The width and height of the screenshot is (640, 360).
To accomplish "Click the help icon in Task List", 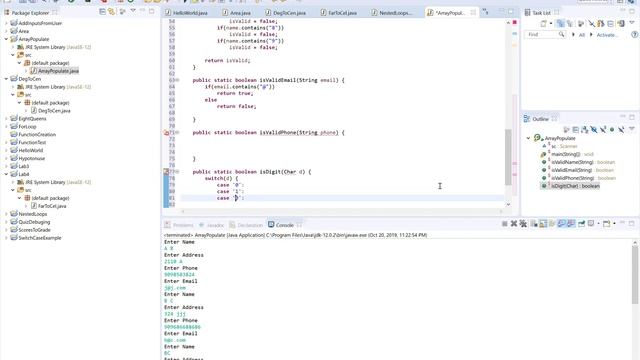I will point(635,35).
